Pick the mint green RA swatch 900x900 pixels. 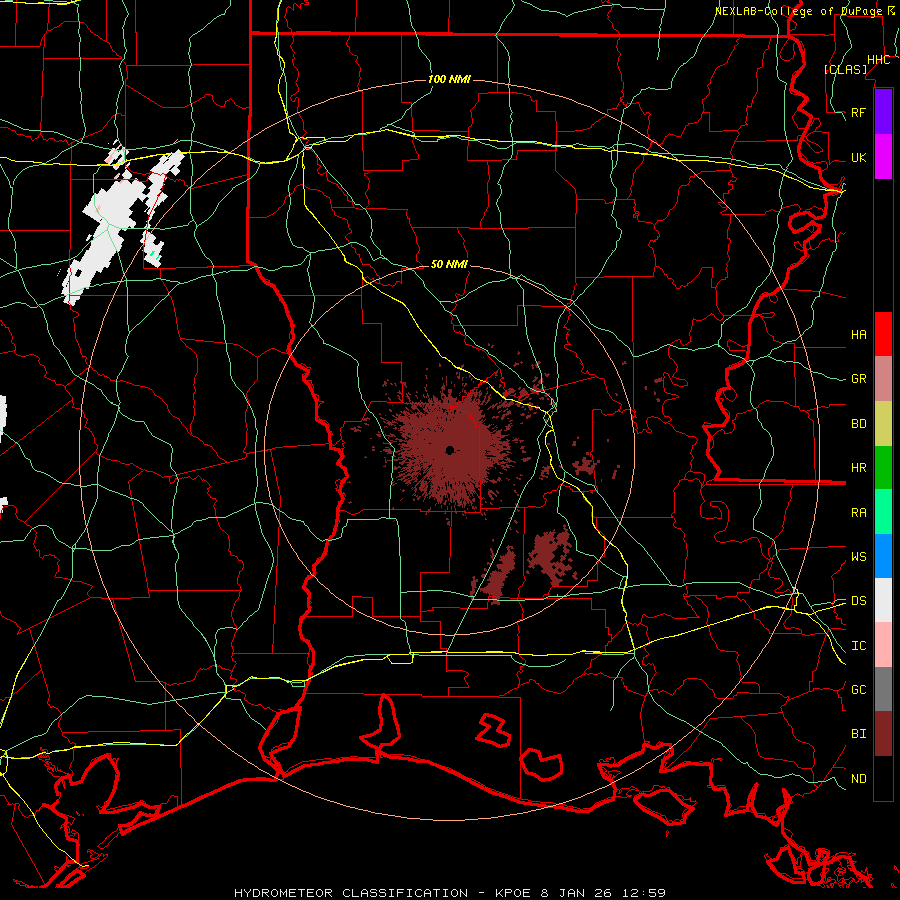tap(883, 512)
